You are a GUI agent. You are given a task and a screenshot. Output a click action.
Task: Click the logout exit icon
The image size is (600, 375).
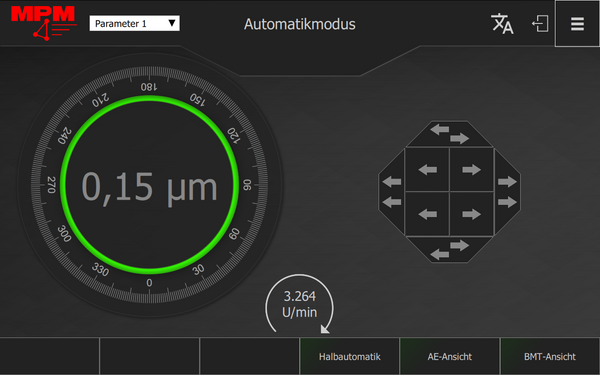[x=540, y=24]
